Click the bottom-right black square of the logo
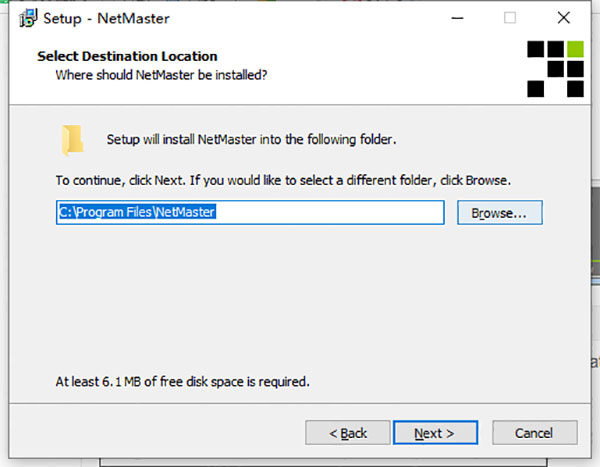Viewport: 600px width, 467px height. click(x=574, y=88)
